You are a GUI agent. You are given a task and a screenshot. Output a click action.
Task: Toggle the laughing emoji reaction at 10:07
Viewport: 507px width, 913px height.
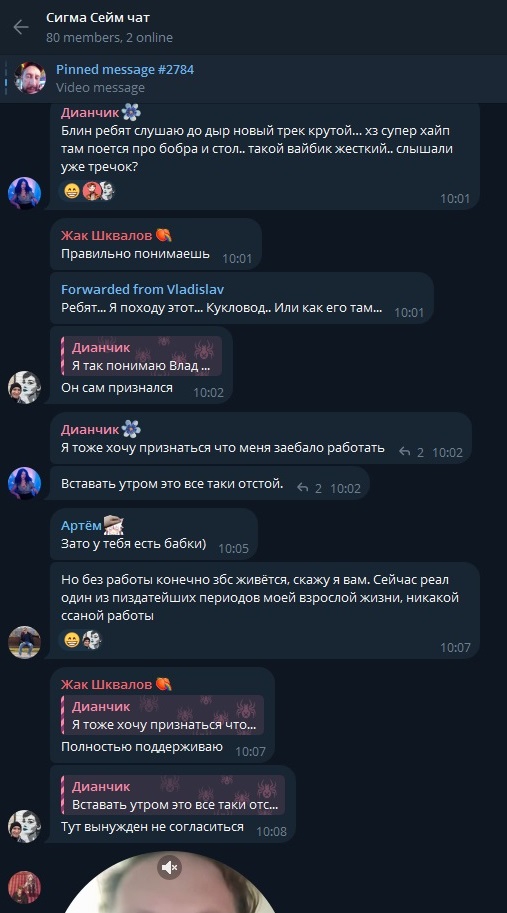click(72, 640)
